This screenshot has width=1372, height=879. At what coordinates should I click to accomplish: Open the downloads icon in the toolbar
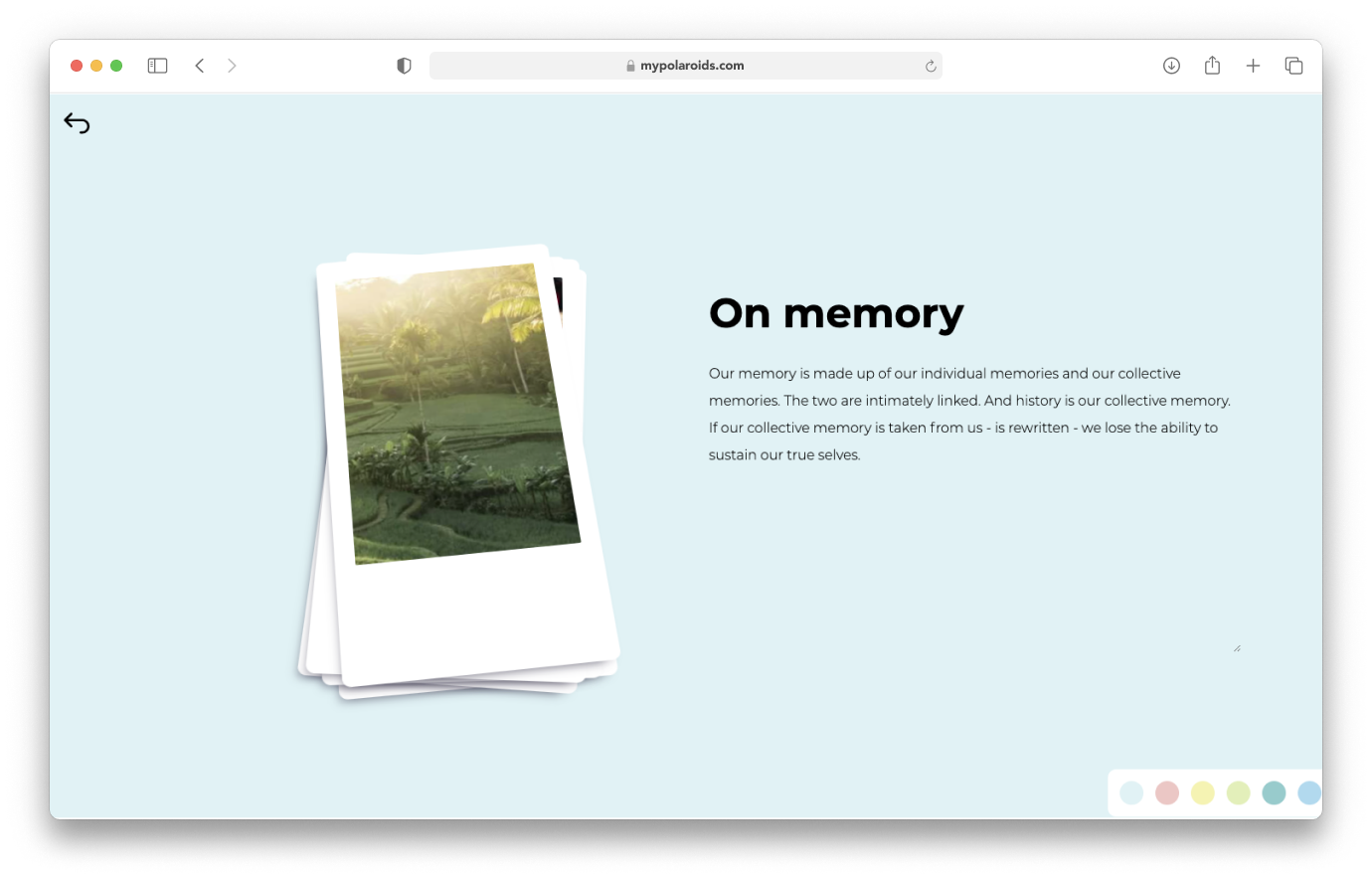[x=1171, y=66]
